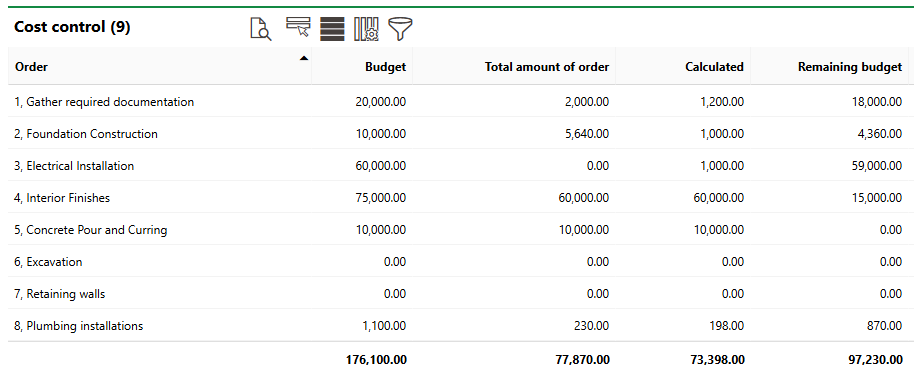Click Interior Finishes budget 75,000.00

[381, 198]
